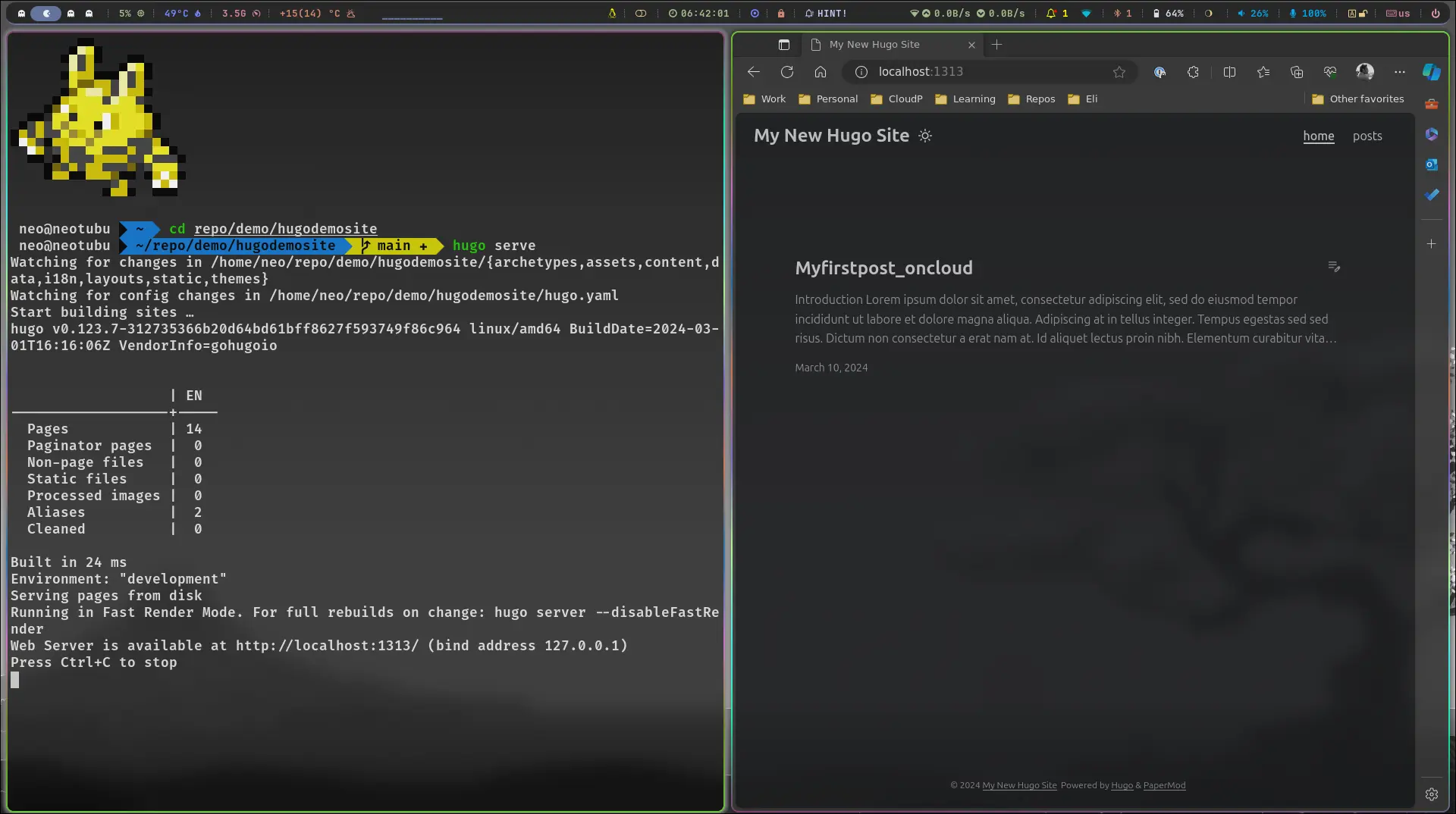The image size is (1456, 814).
Task: Close the My New Hugo Site tab
Action: point(971,45)
